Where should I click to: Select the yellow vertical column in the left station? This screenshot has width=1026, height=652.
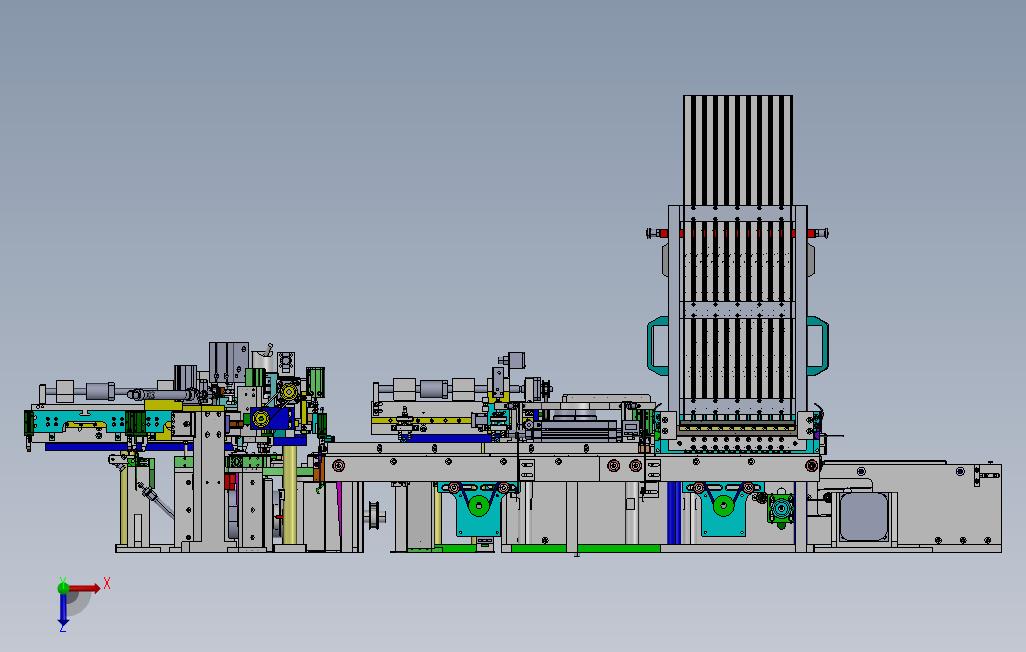(290, 495)
